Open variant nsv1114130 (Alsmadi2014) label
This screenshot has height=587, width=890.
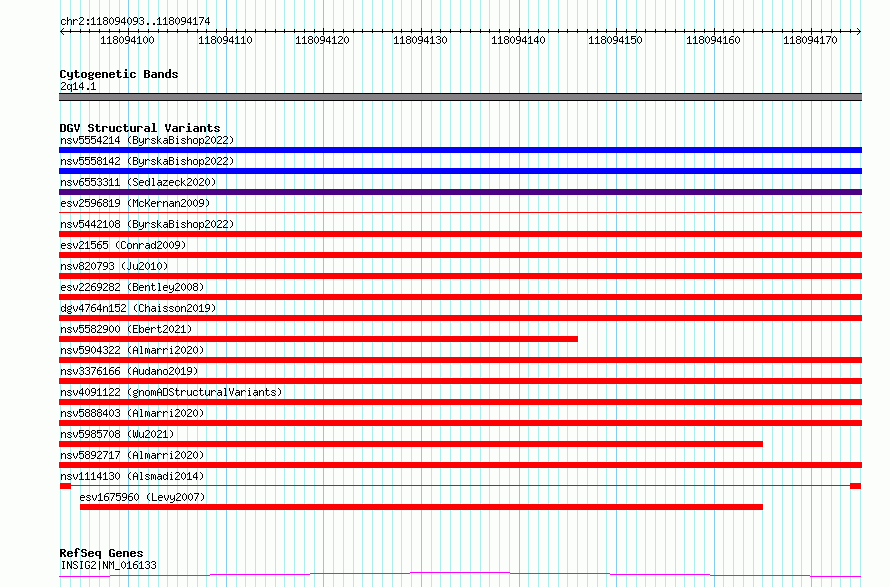tap(132, 476)
